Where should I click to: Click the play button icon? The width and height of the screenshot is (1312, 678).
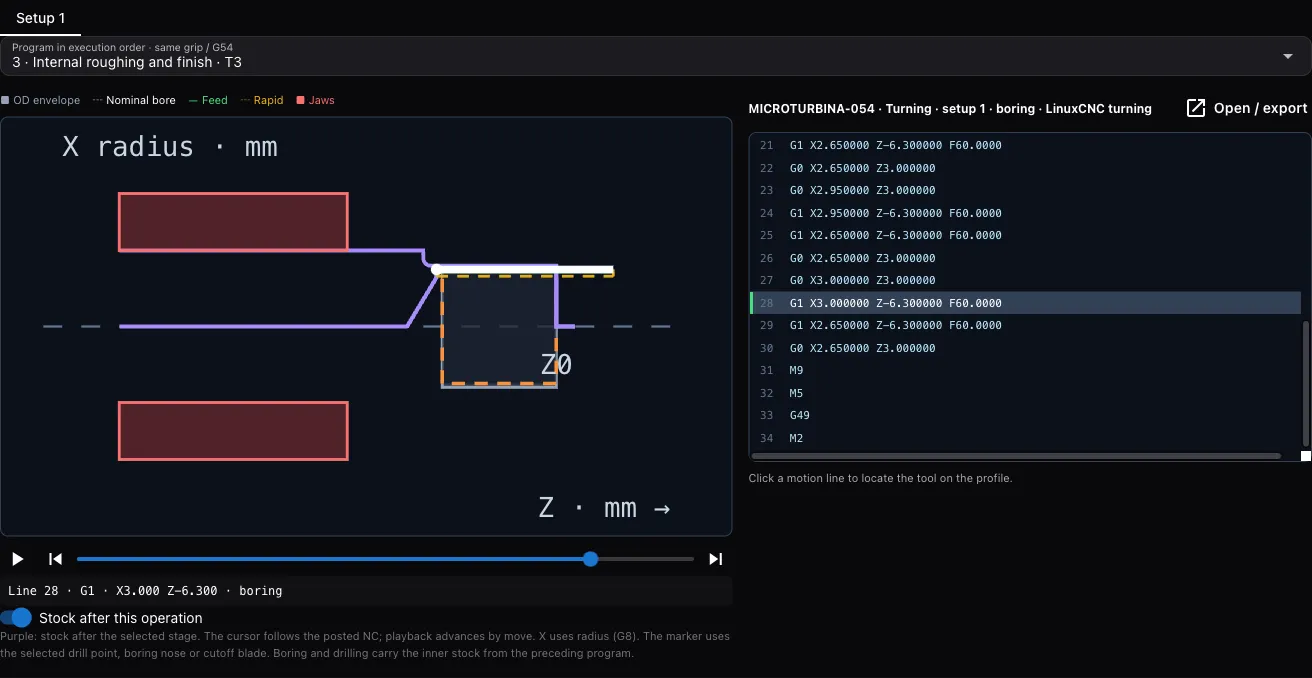(x=18, y=559)
